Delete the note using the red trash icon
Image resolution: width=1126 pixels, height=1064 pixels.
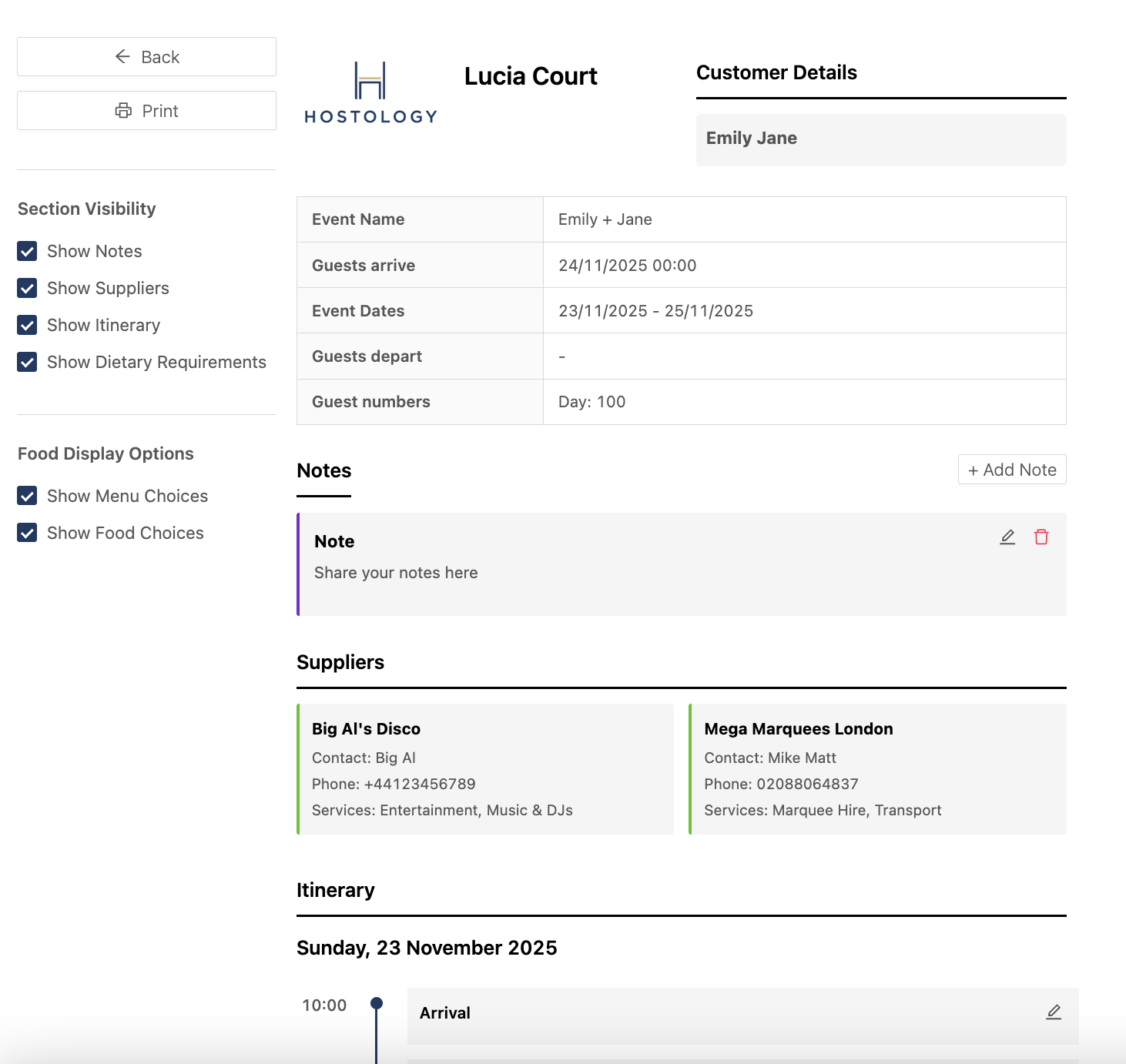coord(1041,537)
